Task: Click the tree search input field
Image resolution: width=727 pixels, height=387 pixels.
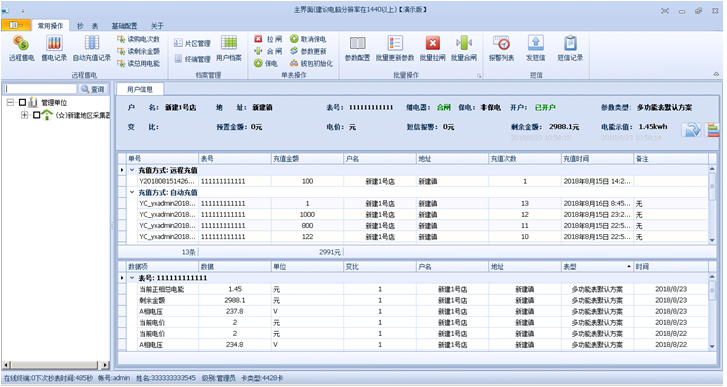Action: point(41,89)
